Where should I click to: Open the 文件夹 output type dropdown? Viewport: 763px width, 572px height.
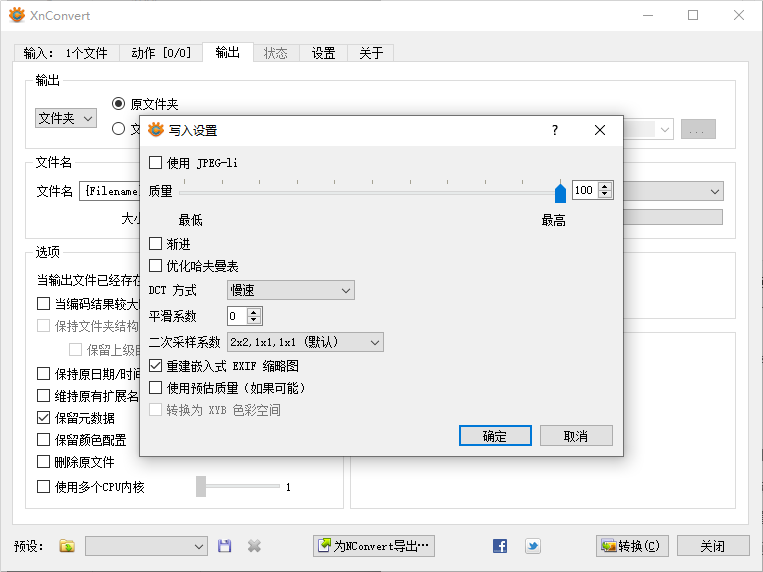66,118
